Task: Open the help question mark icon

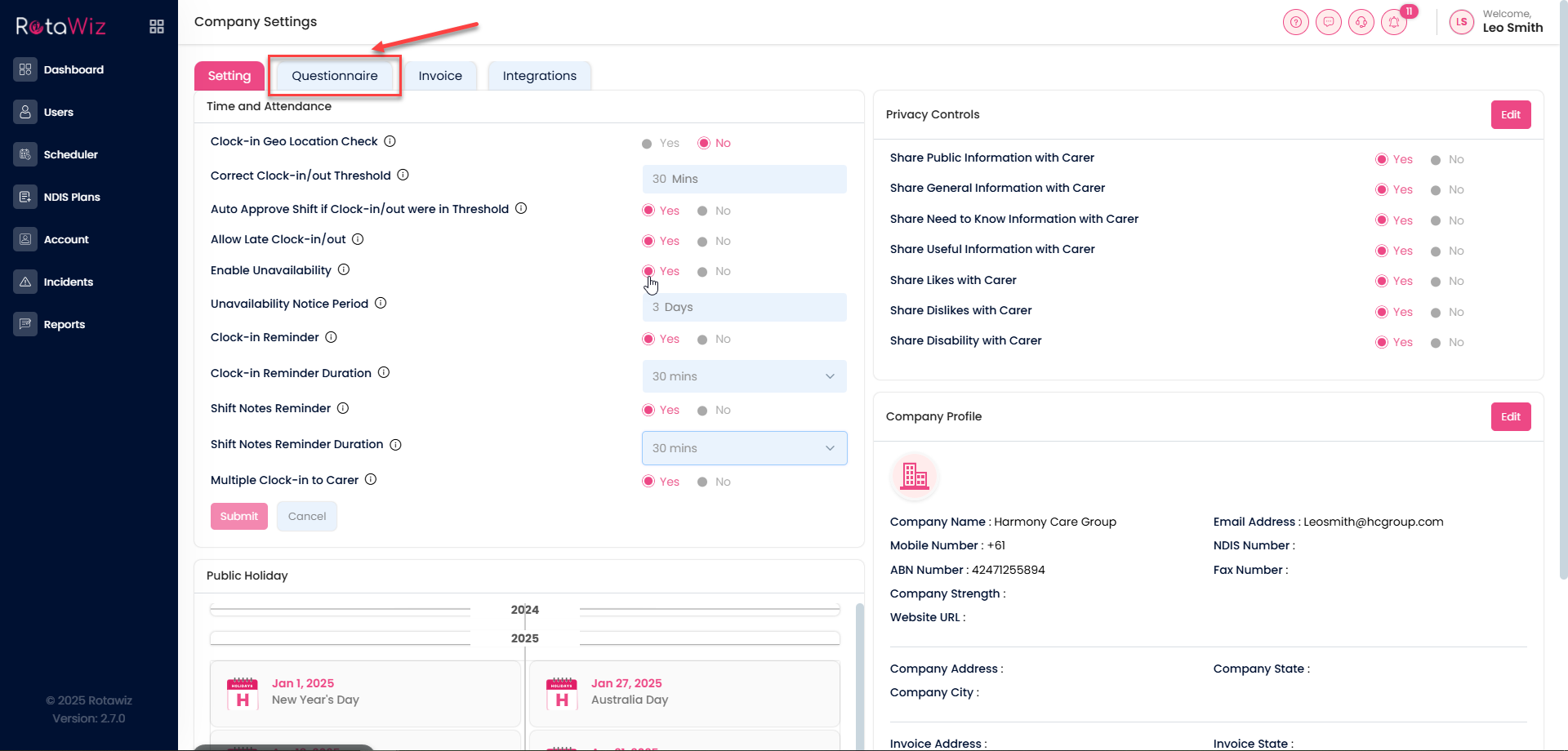Action: (1295, 22)
